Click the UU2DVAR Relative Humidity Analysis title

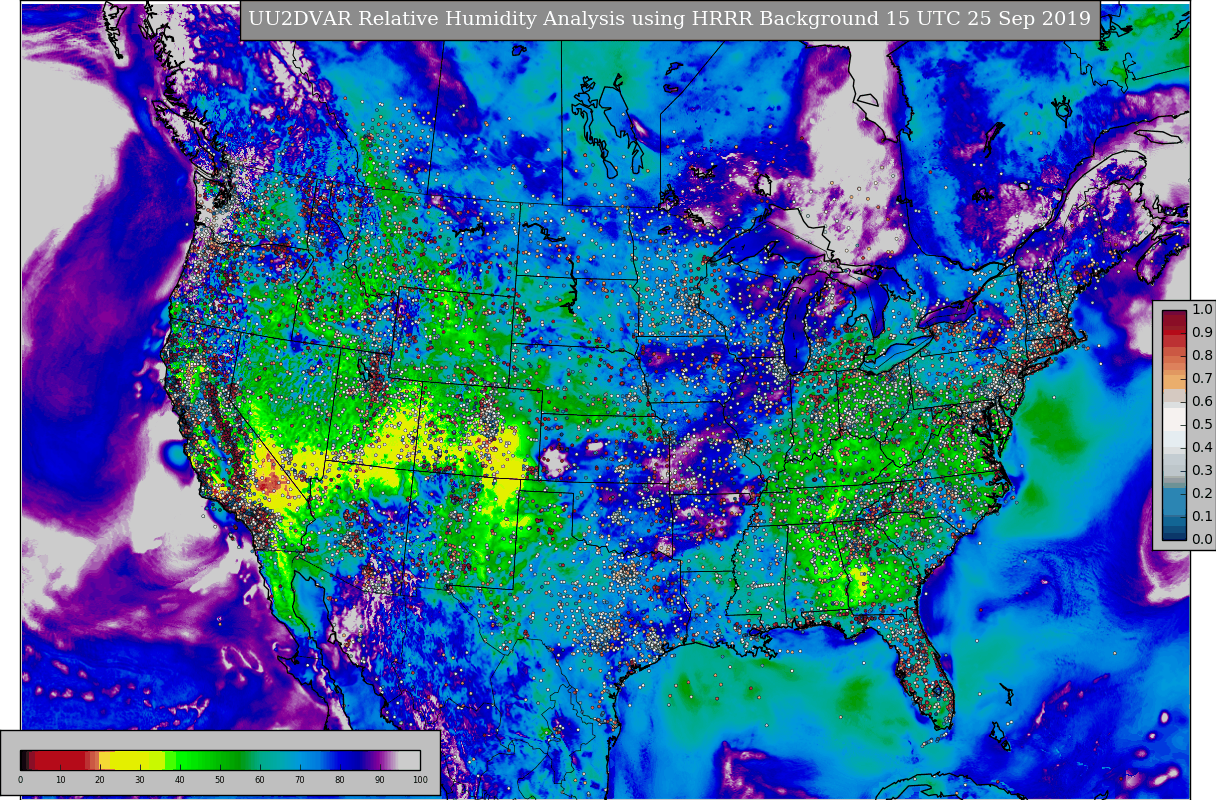(x=670, y=19)
